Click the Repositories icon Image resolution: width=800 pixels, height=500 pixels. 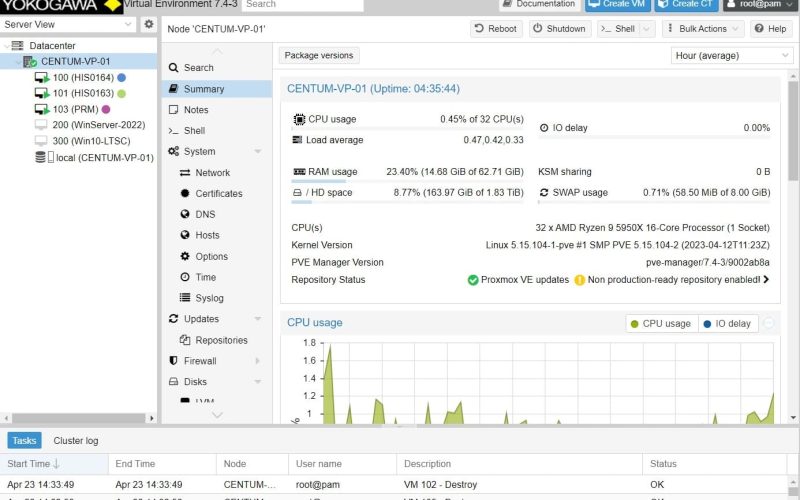tap(185, 340)
